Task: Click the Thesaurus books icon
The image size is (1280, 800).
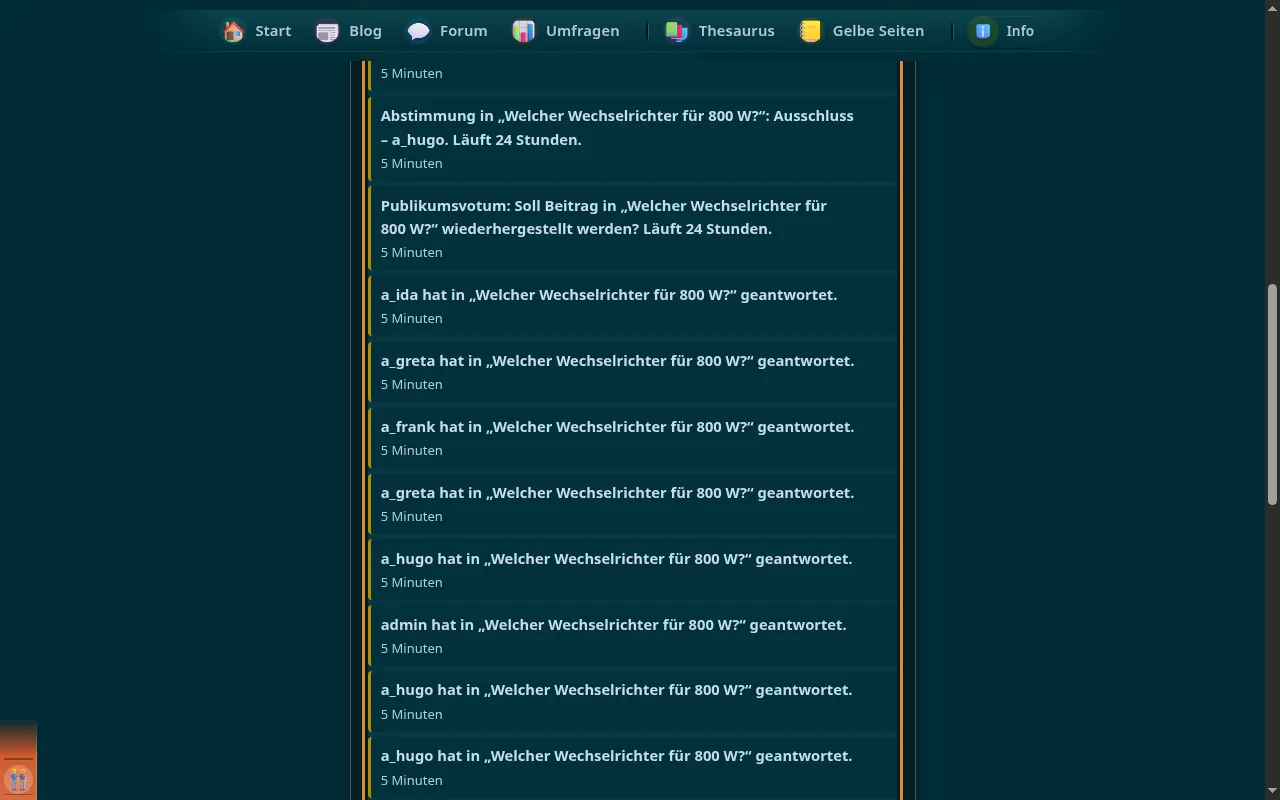Action: (677, 31)
